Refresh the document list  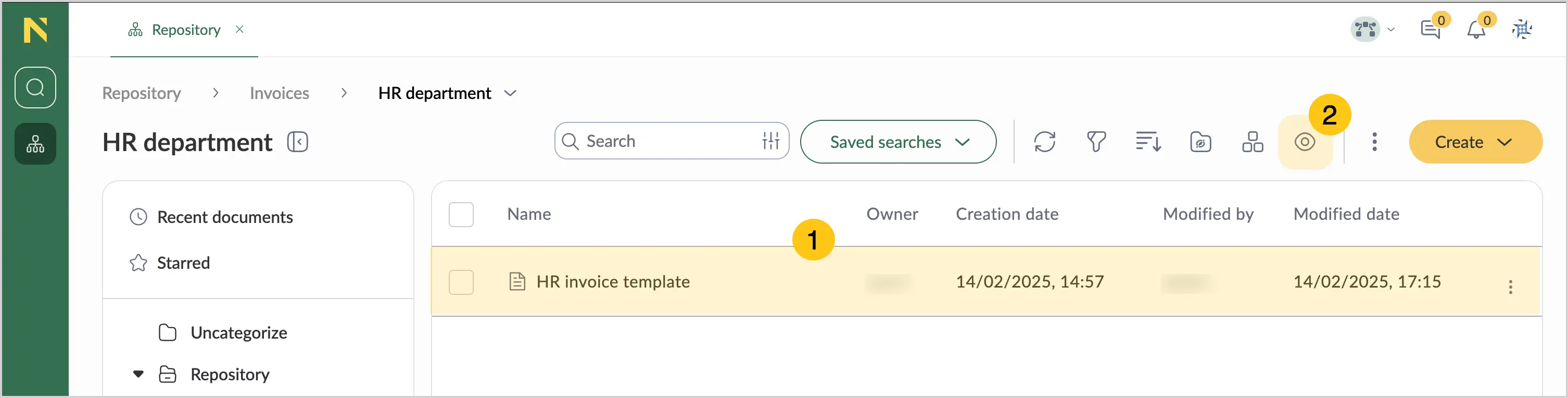click(1044, 142)
